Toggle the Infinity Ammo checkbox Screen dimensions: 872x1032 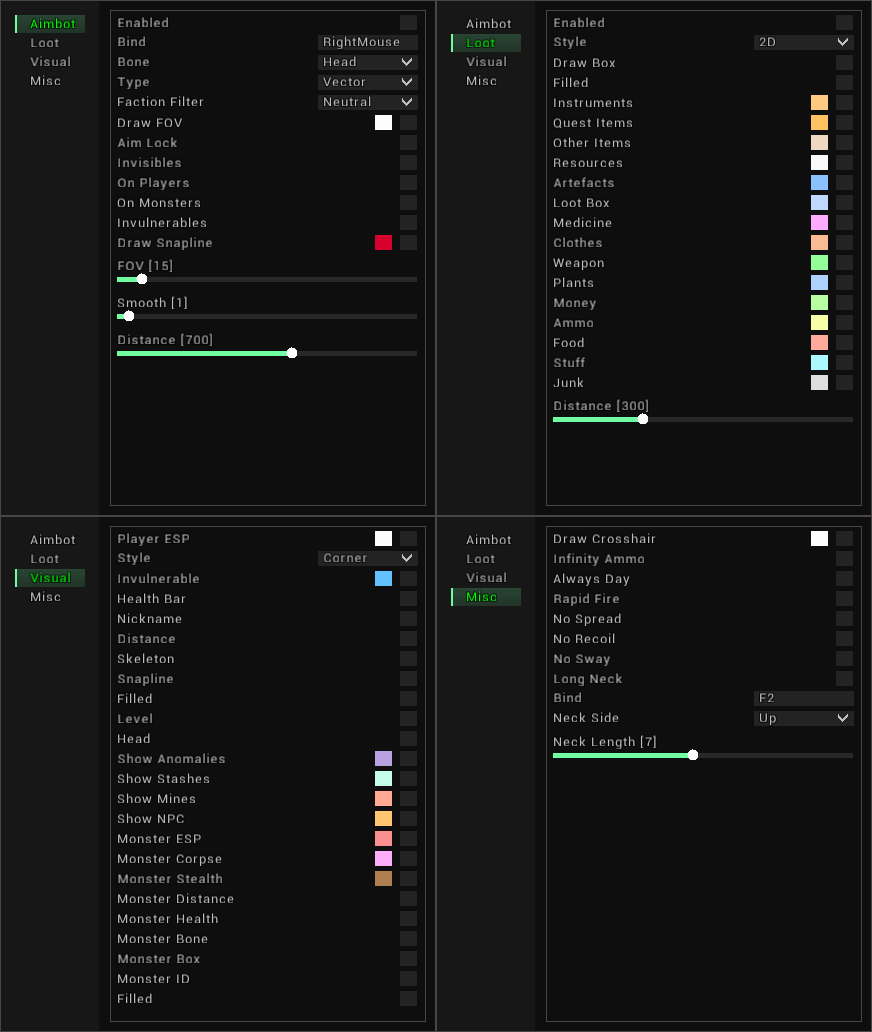[x=844, y=559]
